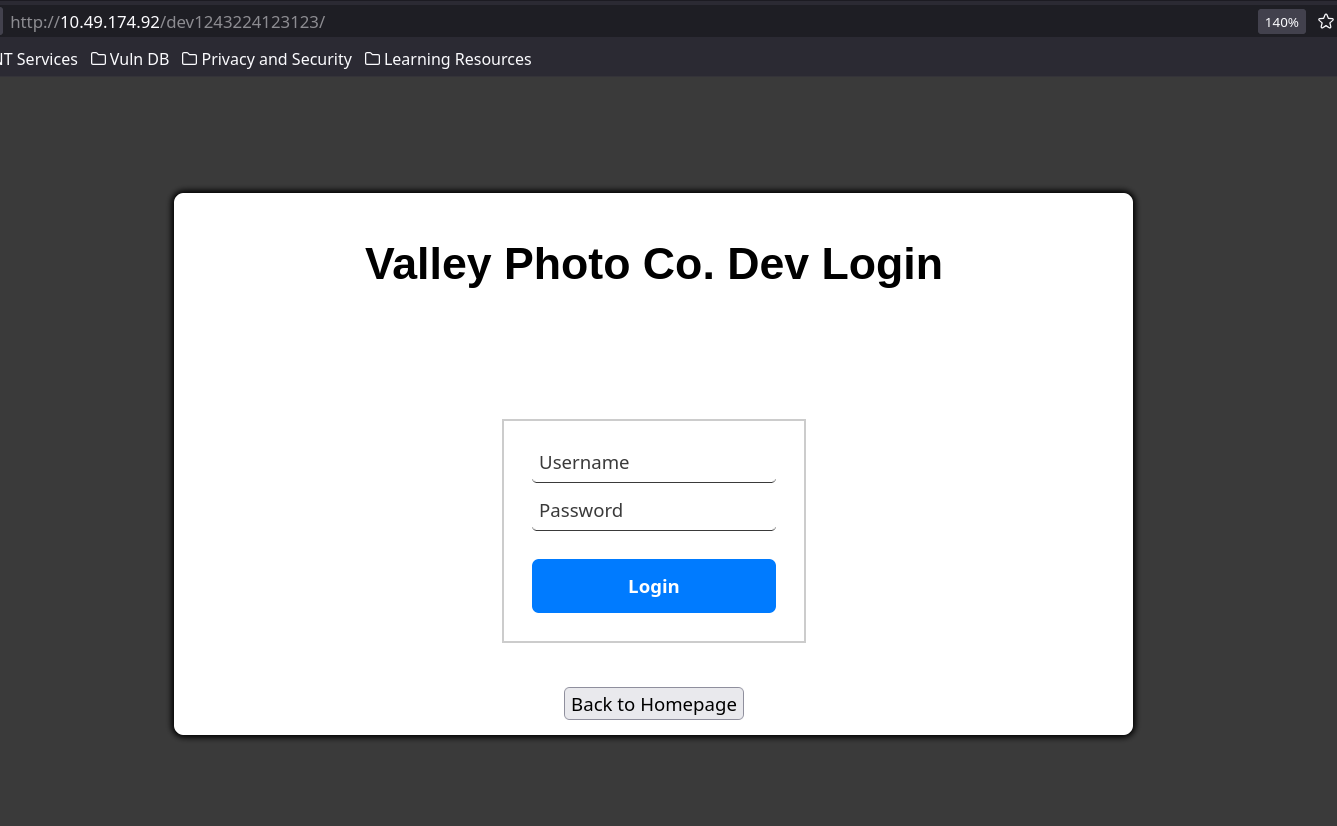Open the Privacy and Security bookmarks folder

pyautogui.click(x=267, y=59)
